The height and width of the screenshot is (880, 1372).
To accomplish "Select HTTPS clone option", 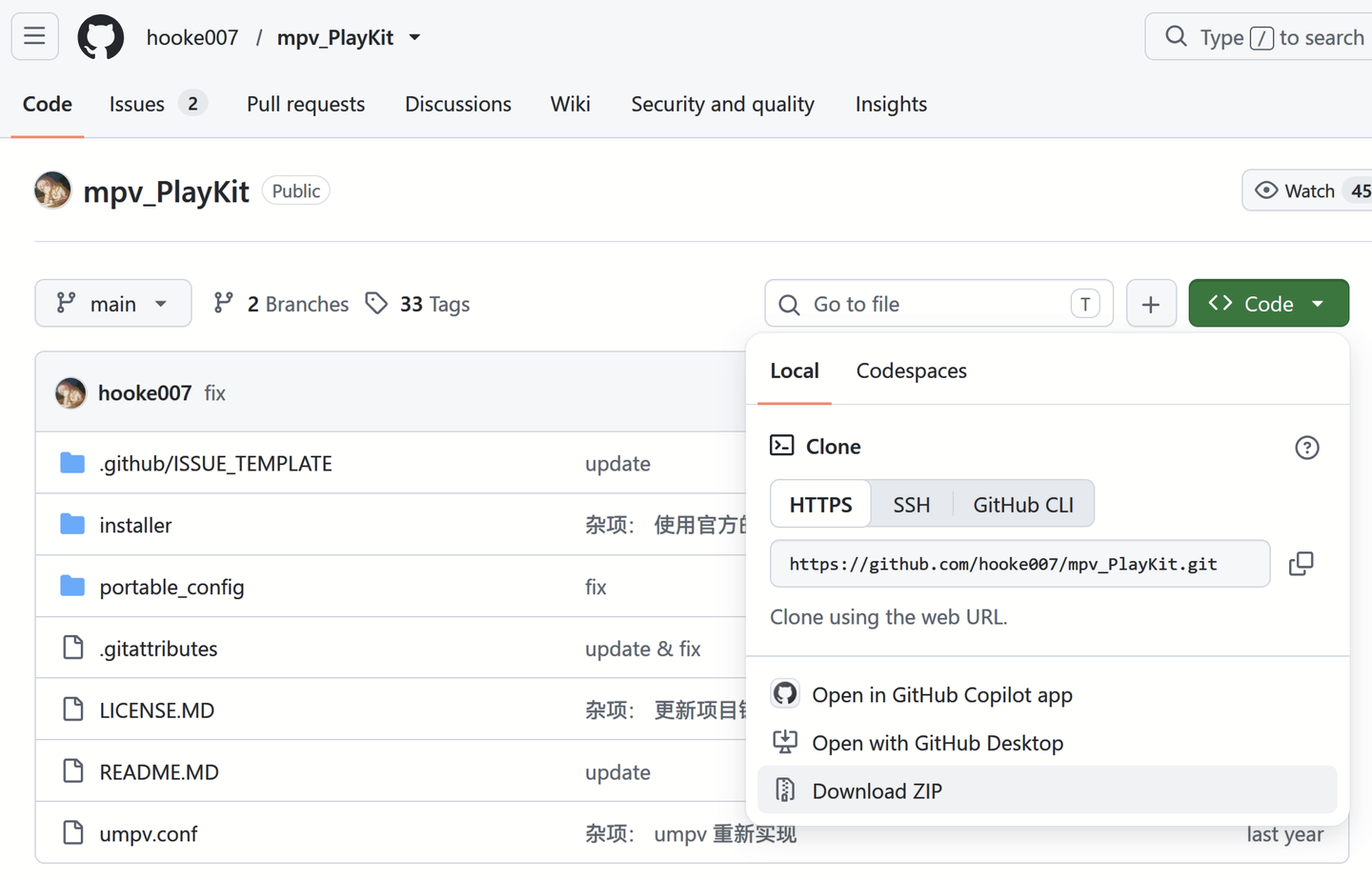I will point(821,504).
